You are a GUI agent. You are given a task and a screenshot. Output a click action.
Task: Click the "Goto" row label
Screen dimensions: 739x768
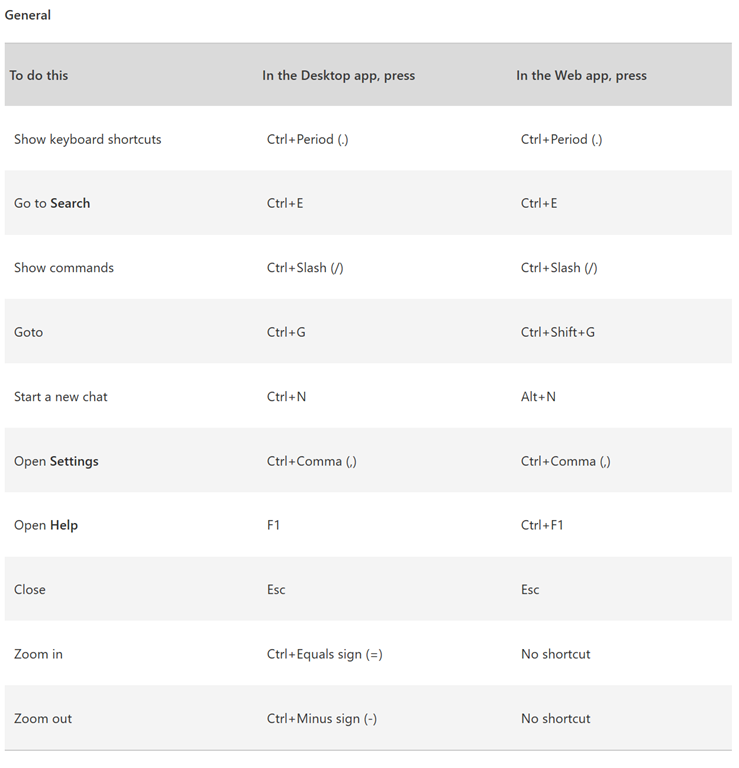pos(28,332)
